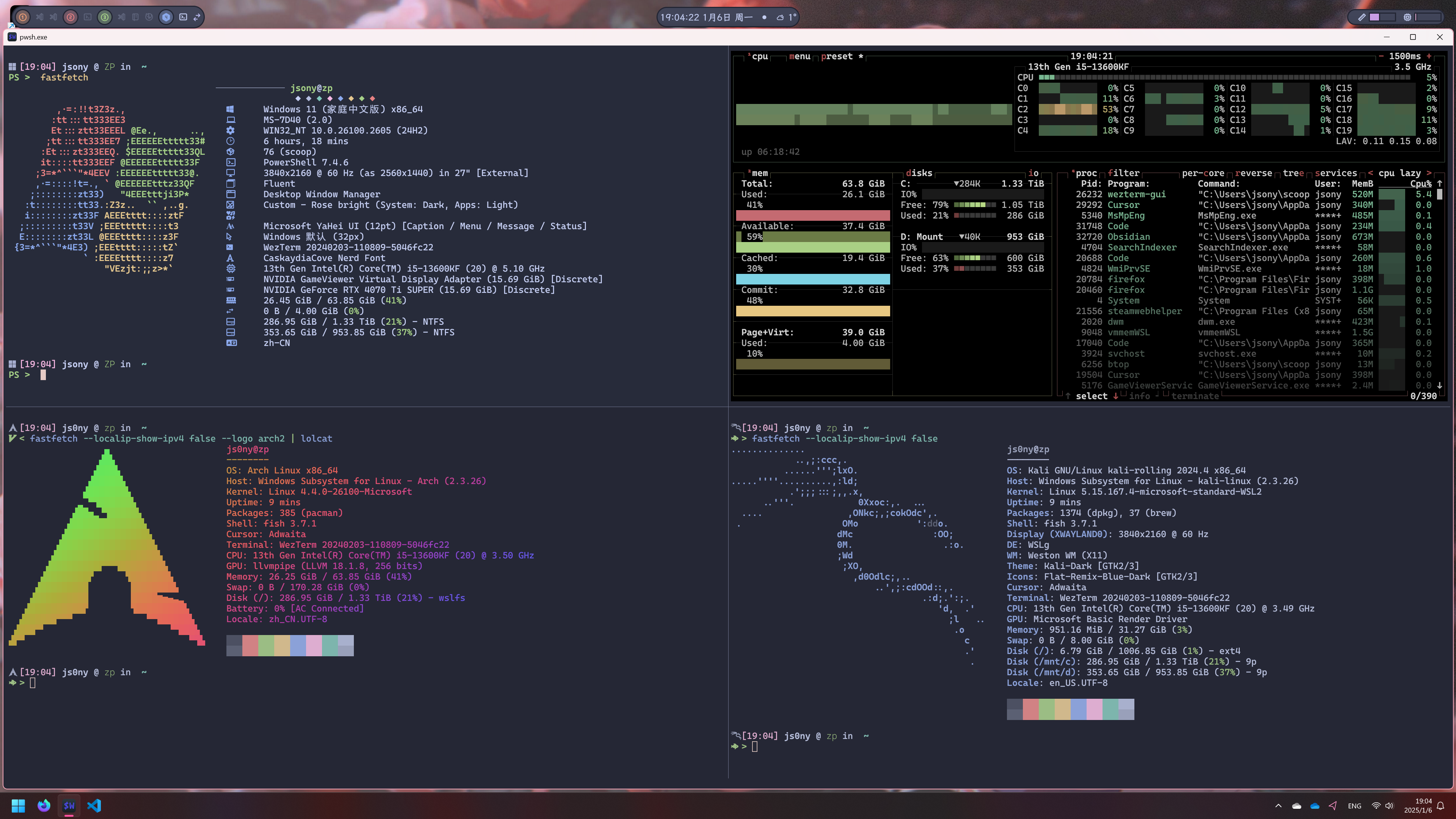Screen dimensions: 1456x819
Task: Switch to the green workspace 3 indicator
Action: tap(105, 17)
